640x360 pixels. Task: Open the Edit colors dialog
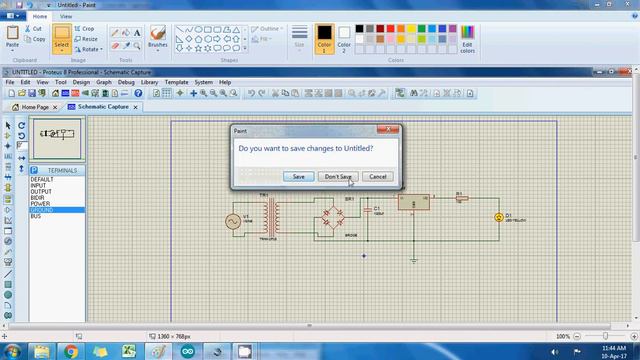(x=467, y=39)
